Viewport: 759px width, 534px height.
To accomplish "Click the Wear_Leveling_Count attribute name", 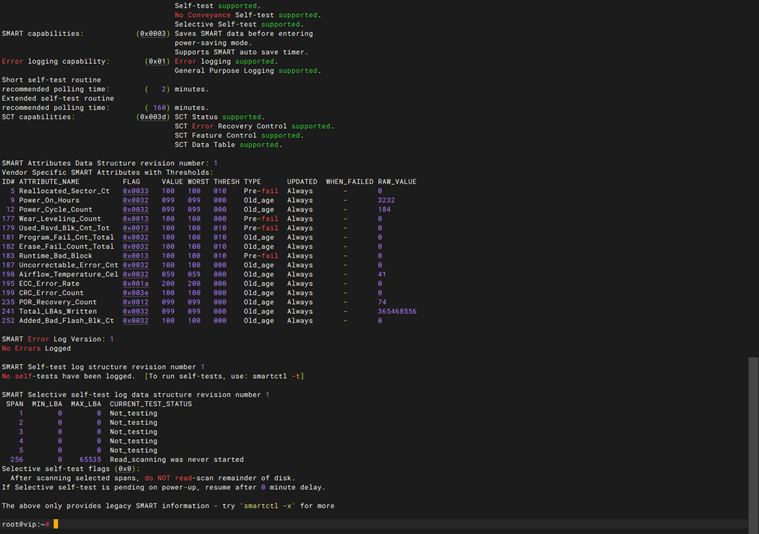I will [60, 219].
